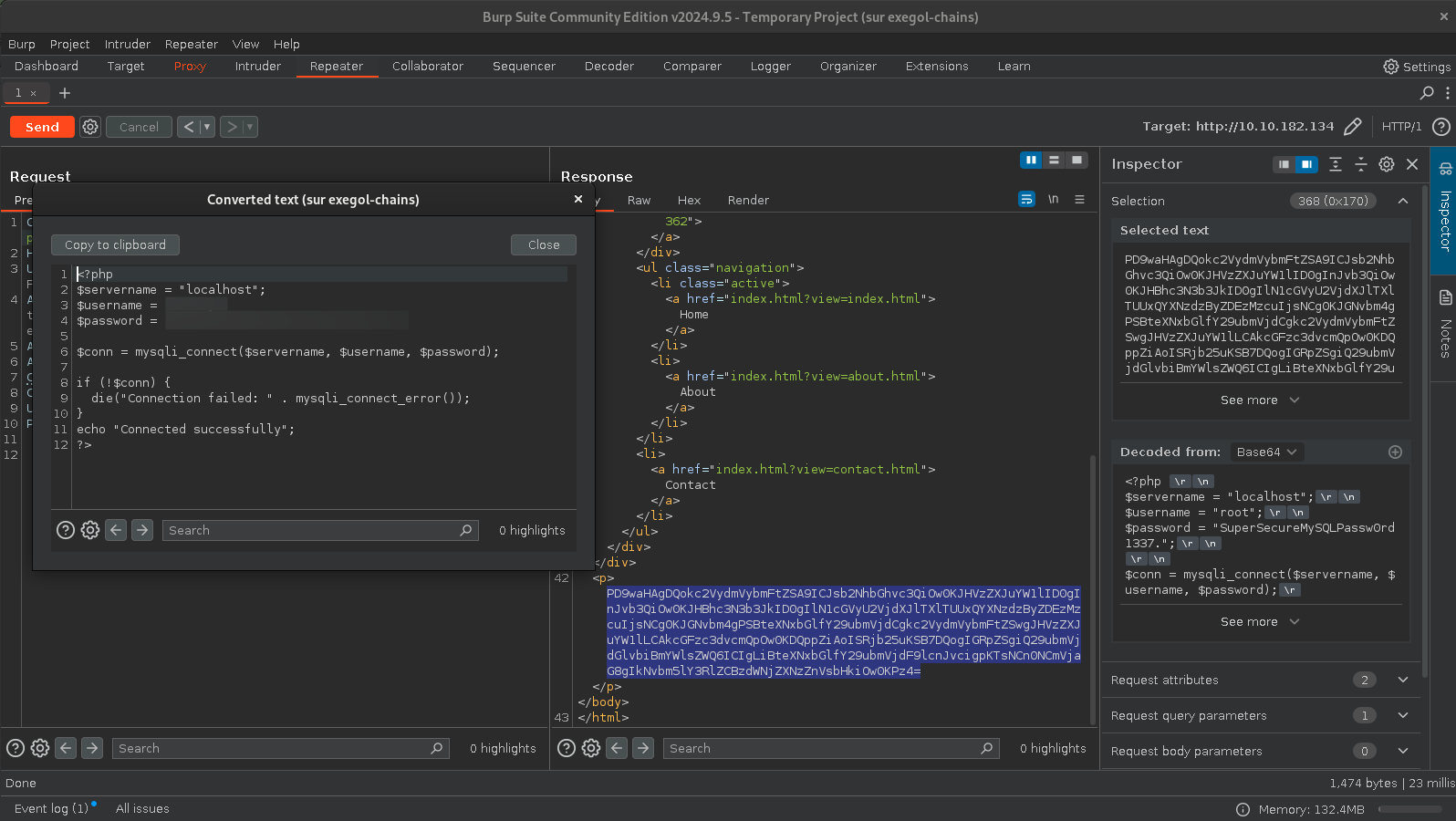Toggle the HTTP/1 protocol label

pos(1401,127)
